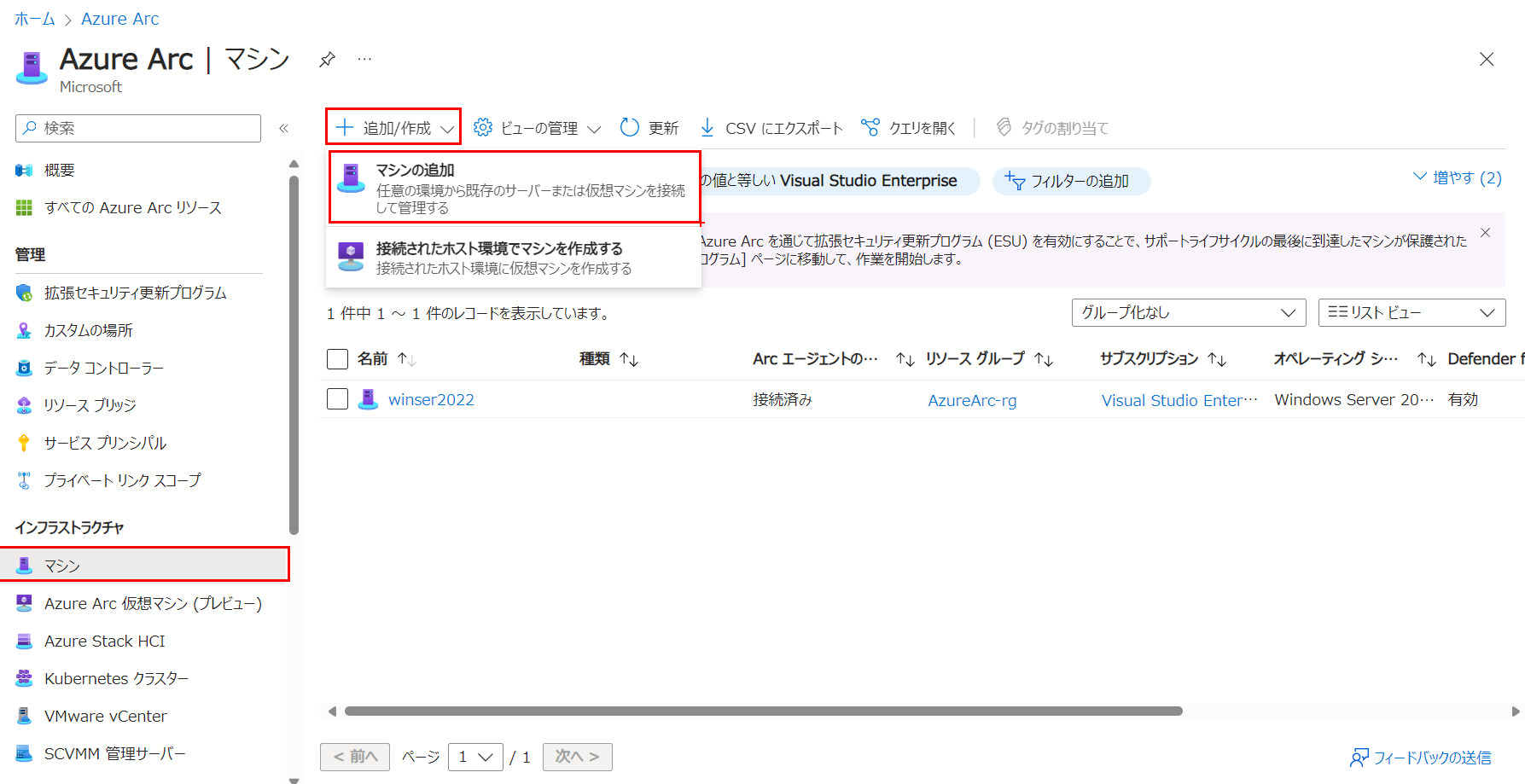This screenshot has width=1525, height=784.
Task: Sort by 名前 column arrows
Action: pyautogui.click(x=407, y=360)
